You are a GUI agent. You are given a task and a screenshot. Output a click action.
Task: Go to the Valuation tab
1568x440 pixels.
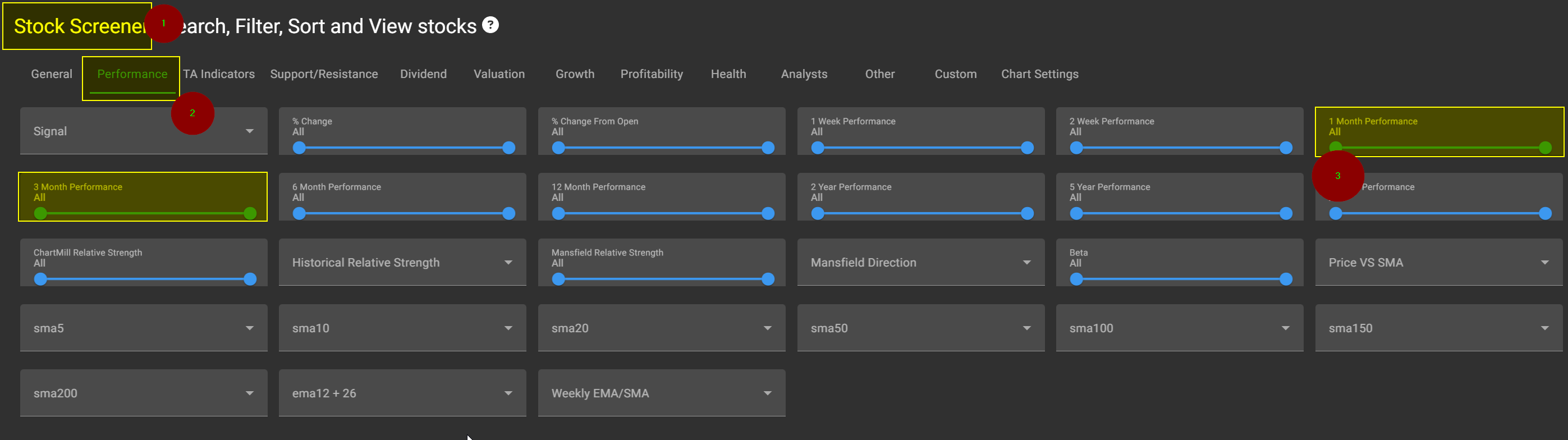(498, 74)
